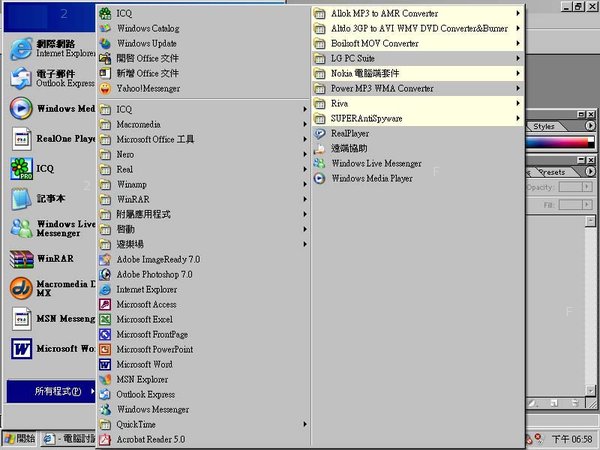Open Opacity slider arrow in Photoshop
The height and width of the screenshot is (450, 600).
pyautogui.click(x=587, y=187)
